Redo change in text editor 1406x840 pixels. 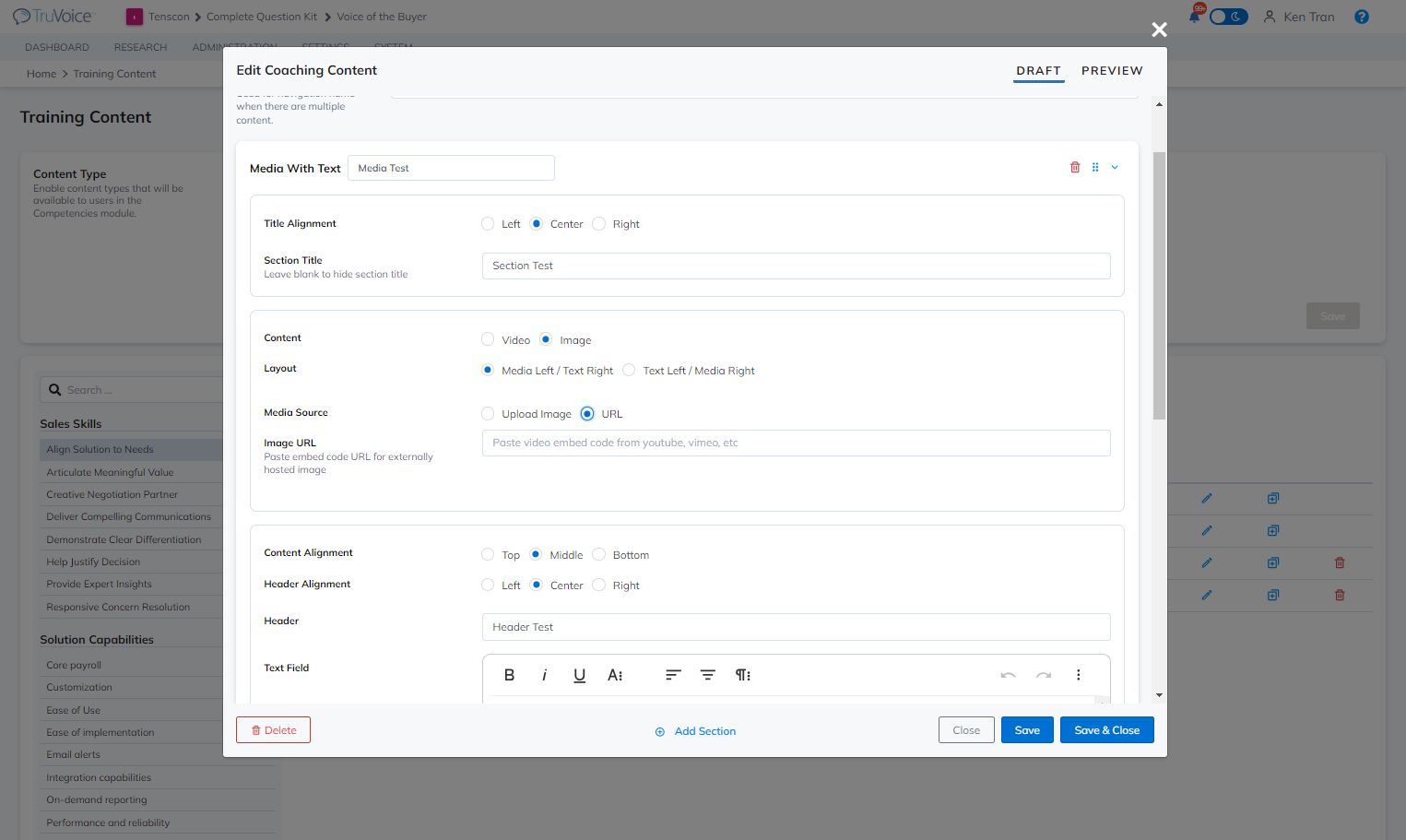(1043, 675)
